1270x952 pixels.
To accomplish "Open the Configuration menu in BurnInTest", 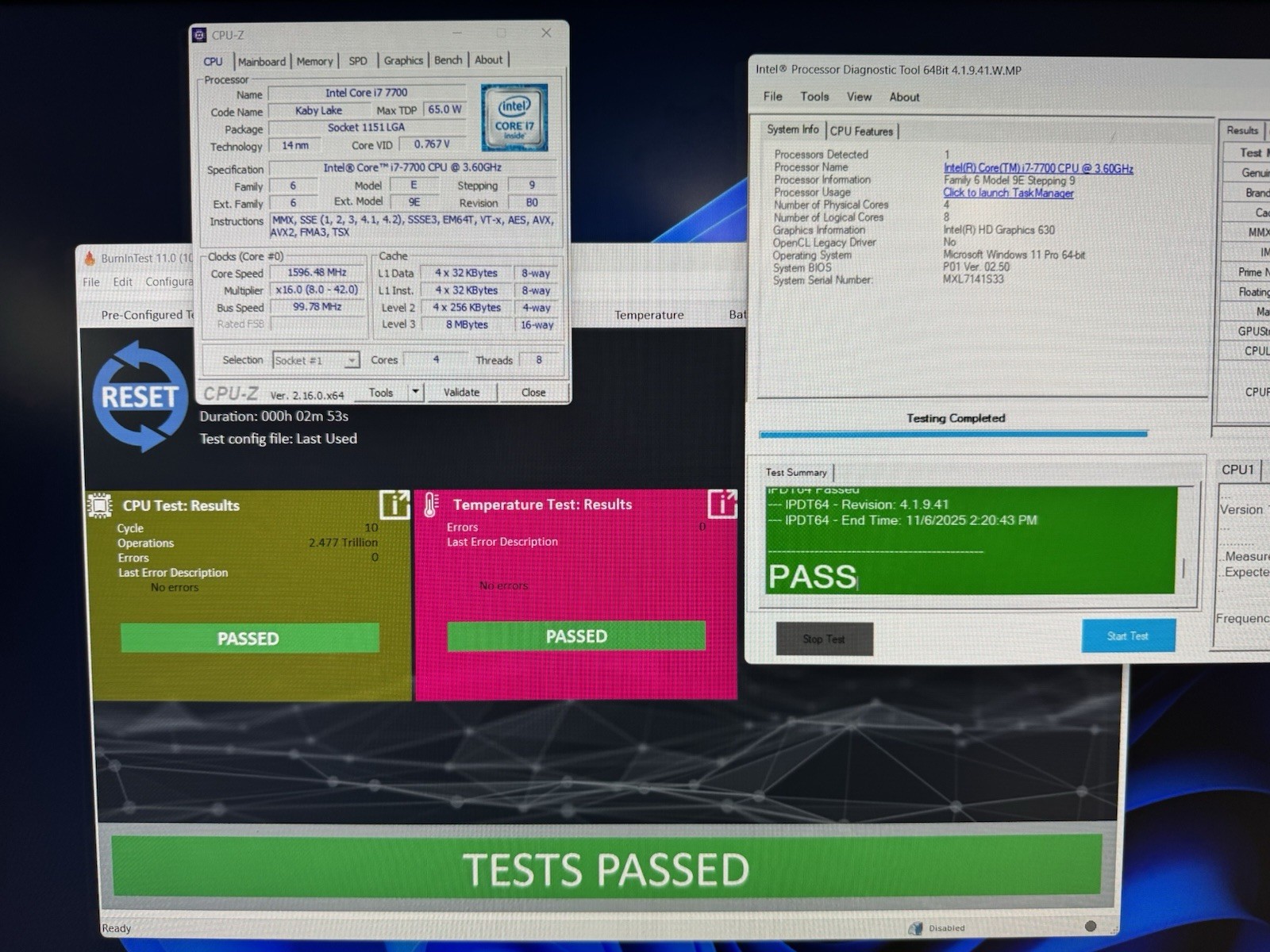I will 169,282.
